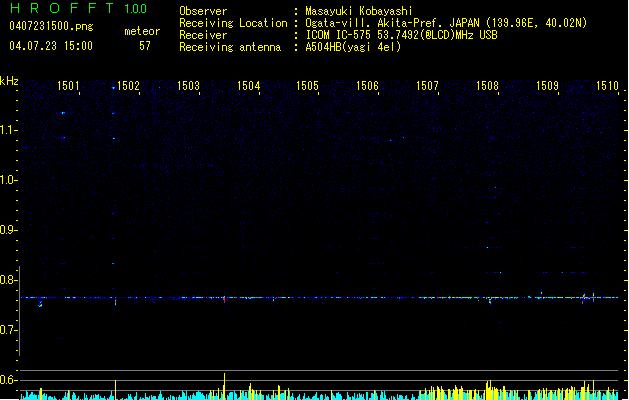
Task: Click the 1508 time axis marker
Action: pos(487,86)
